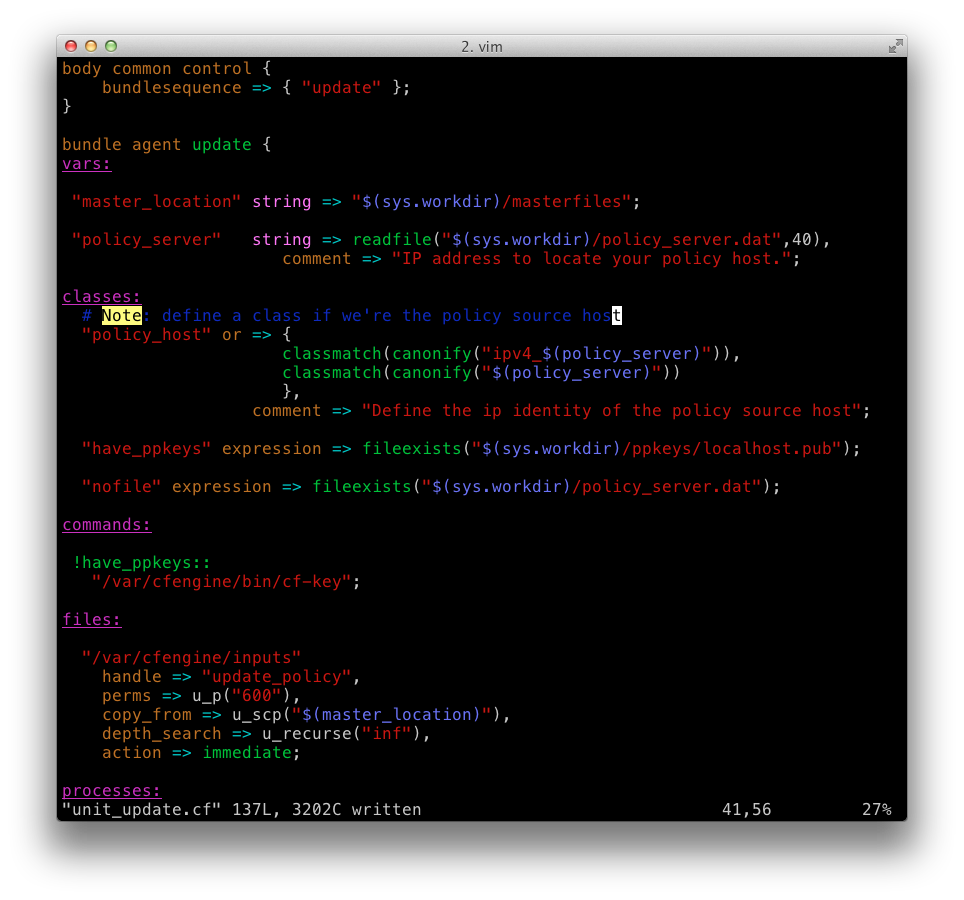This screenshot has width=964, height=900.
Task: Click the '2. vim' window title
Action: pyautogui.click(x=481, y=47)
